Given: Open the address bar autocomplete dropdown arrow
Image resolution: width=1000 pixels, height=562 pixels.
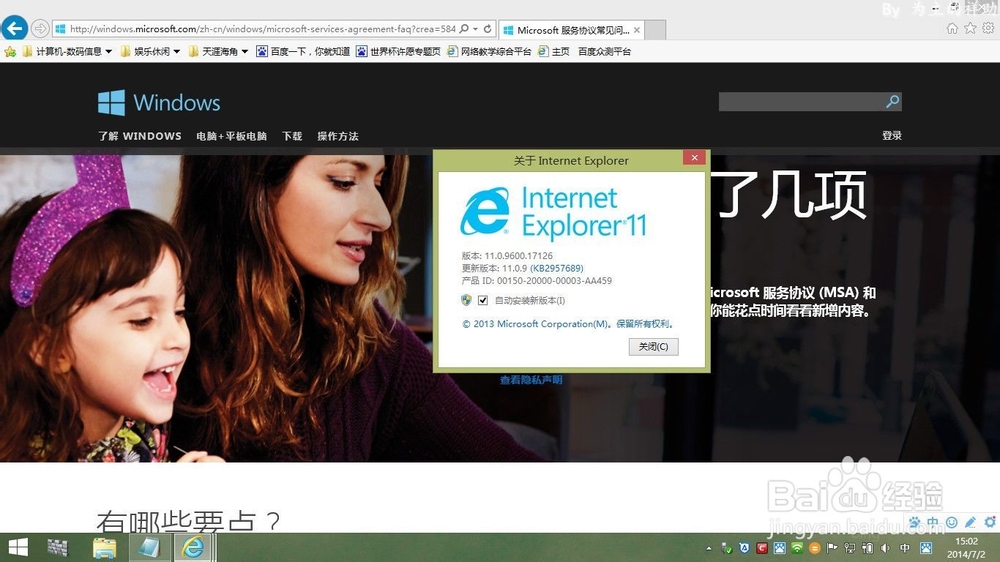Looking at the screenshot, I should pyautogui.click(x=475, y=29).
